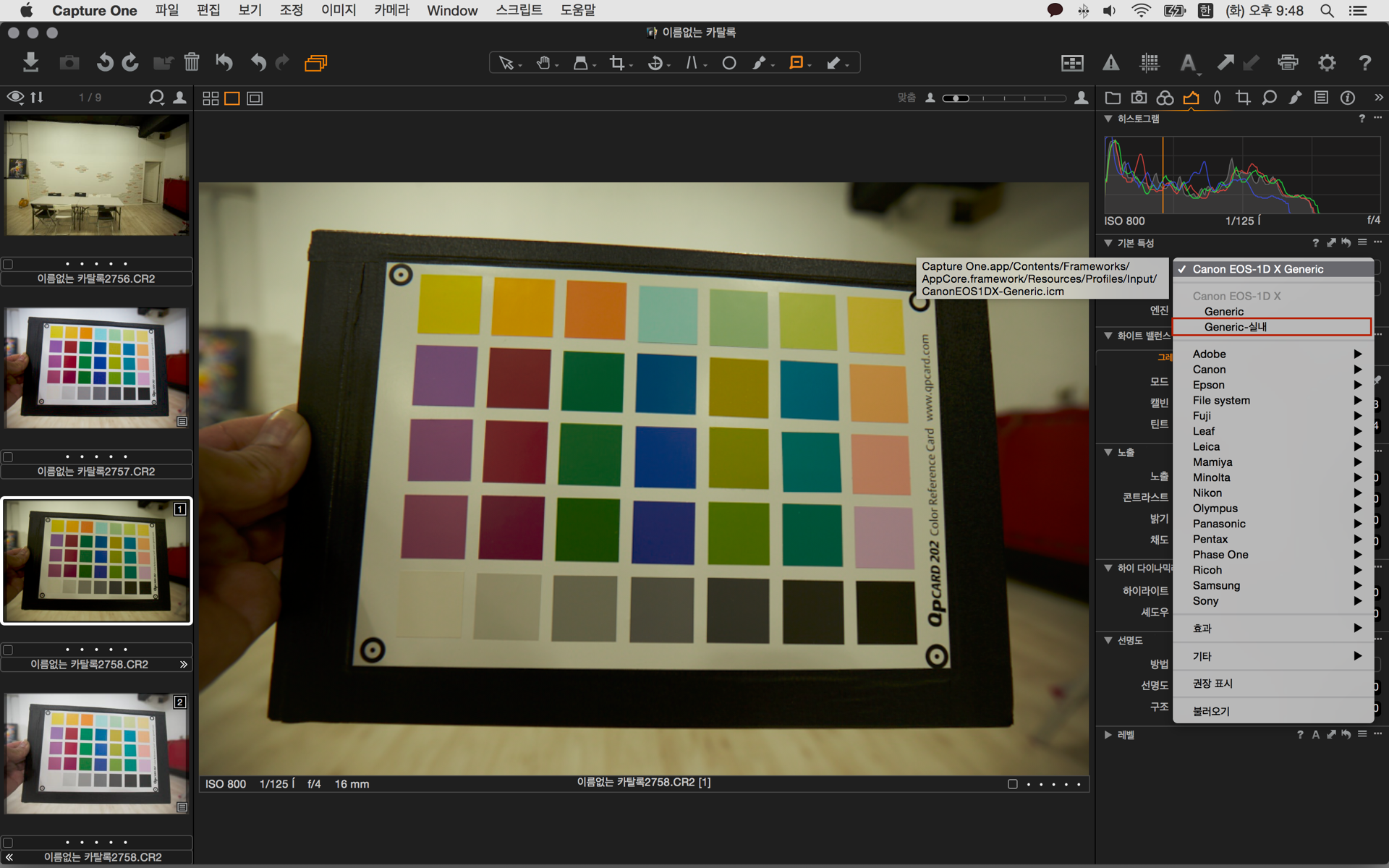This screenshot has height=868, width=1389.
Task: Collapse the 히스토그램 panel
Action: pos(1108,119)
